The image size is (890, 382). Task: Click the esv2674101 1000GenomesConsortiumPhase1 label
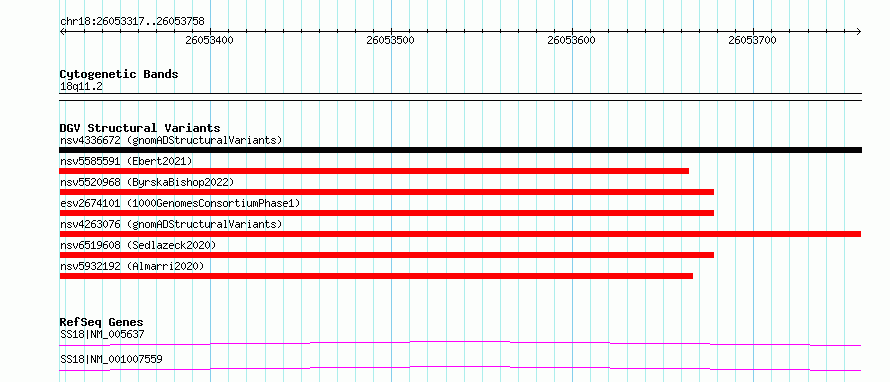point(180,203)
